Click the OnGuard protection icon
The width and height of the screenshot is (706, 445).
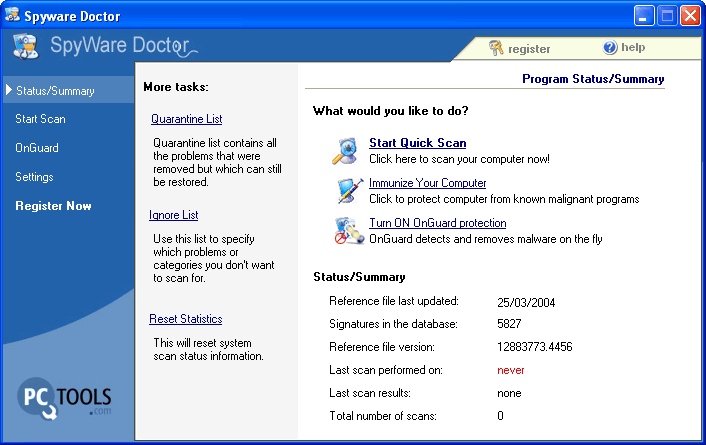coord(349,231)
